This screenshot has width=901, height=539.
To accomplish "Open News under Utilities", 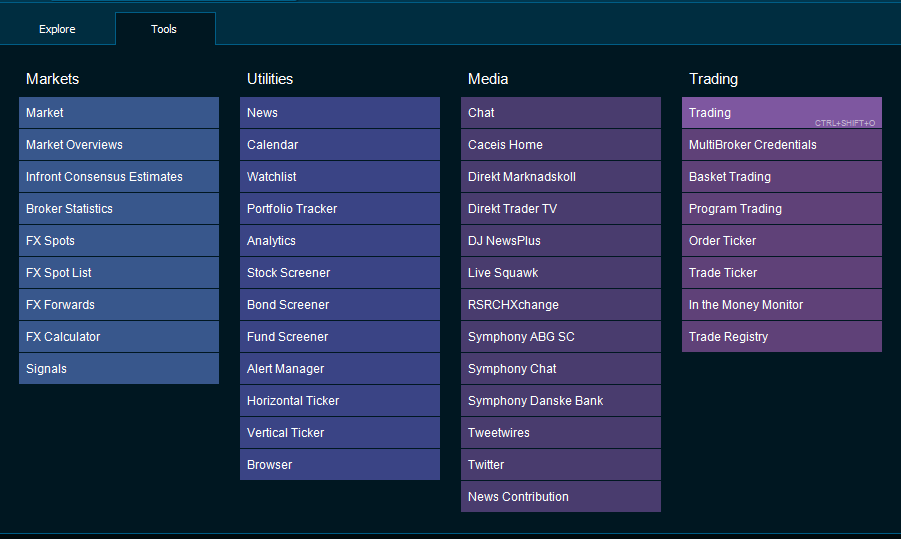I will [x=340, y=113].
